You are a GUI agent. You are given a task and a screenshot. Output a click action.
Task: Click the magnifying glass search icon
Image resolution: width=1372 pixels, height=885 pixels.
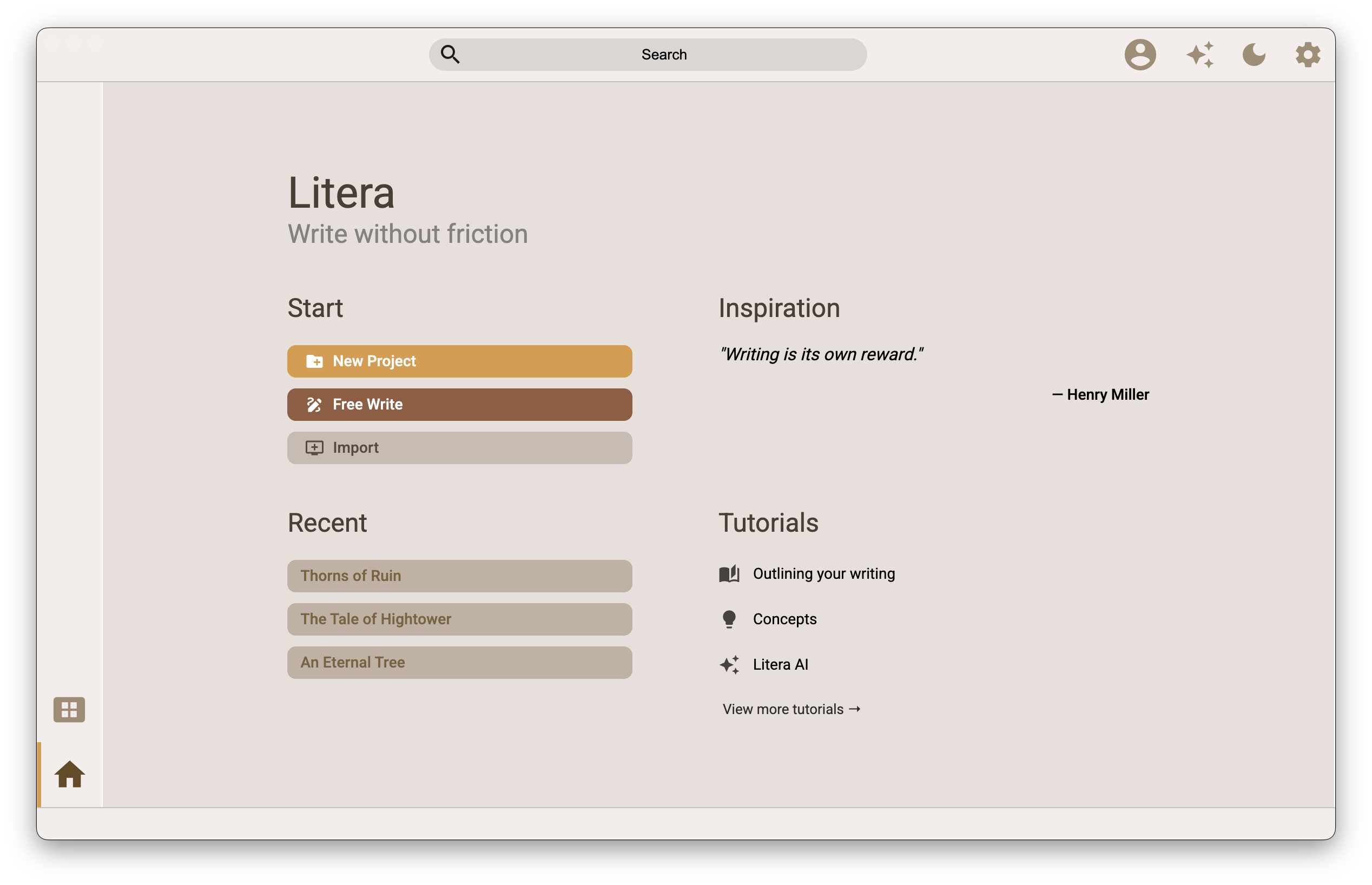click(450, 55)
